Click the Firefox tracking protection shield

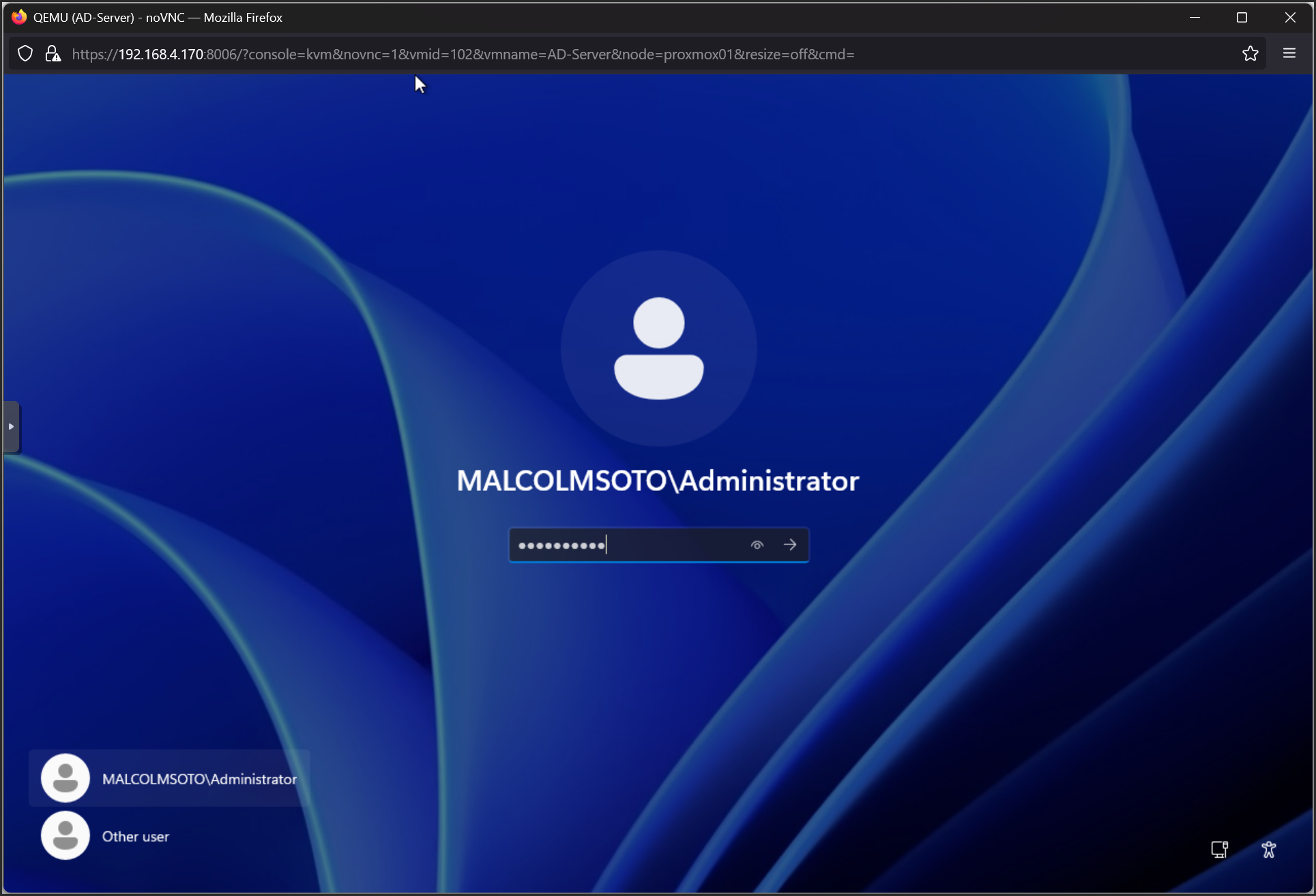(x=25, y=54)
